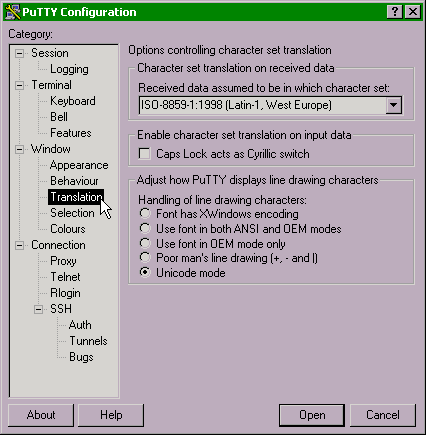Click the Help button
426x435 pixels.
[111, 415]
